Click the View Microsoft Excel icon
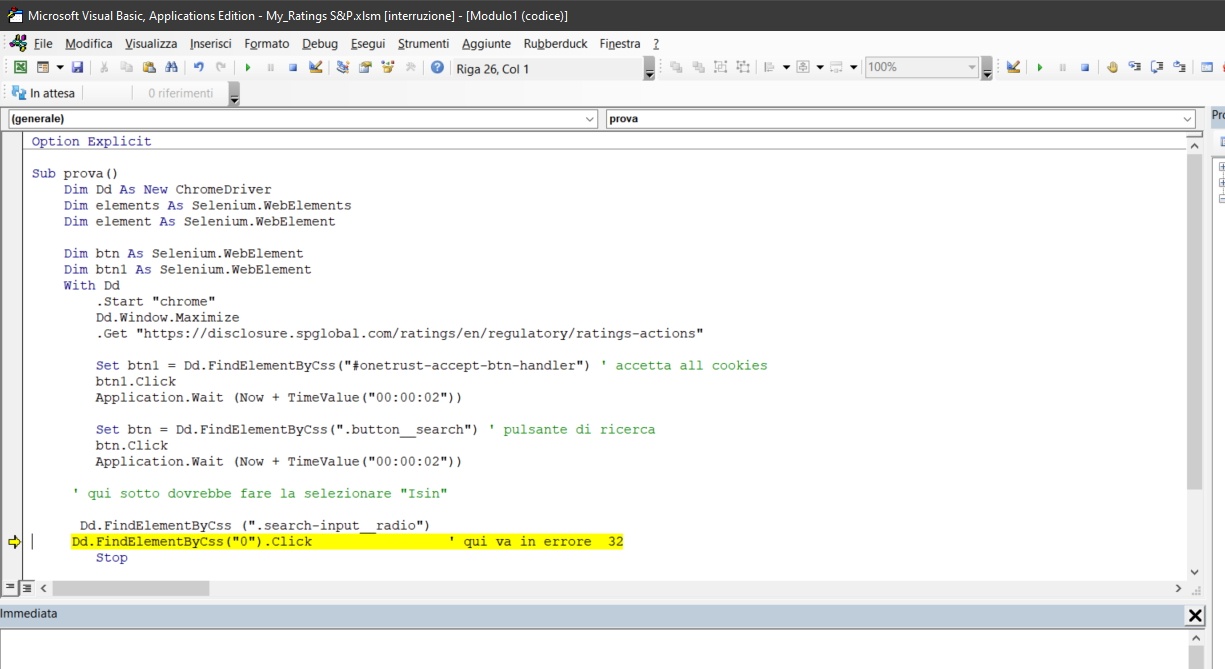Screen dimensions: 1225x669 [20, 67]
